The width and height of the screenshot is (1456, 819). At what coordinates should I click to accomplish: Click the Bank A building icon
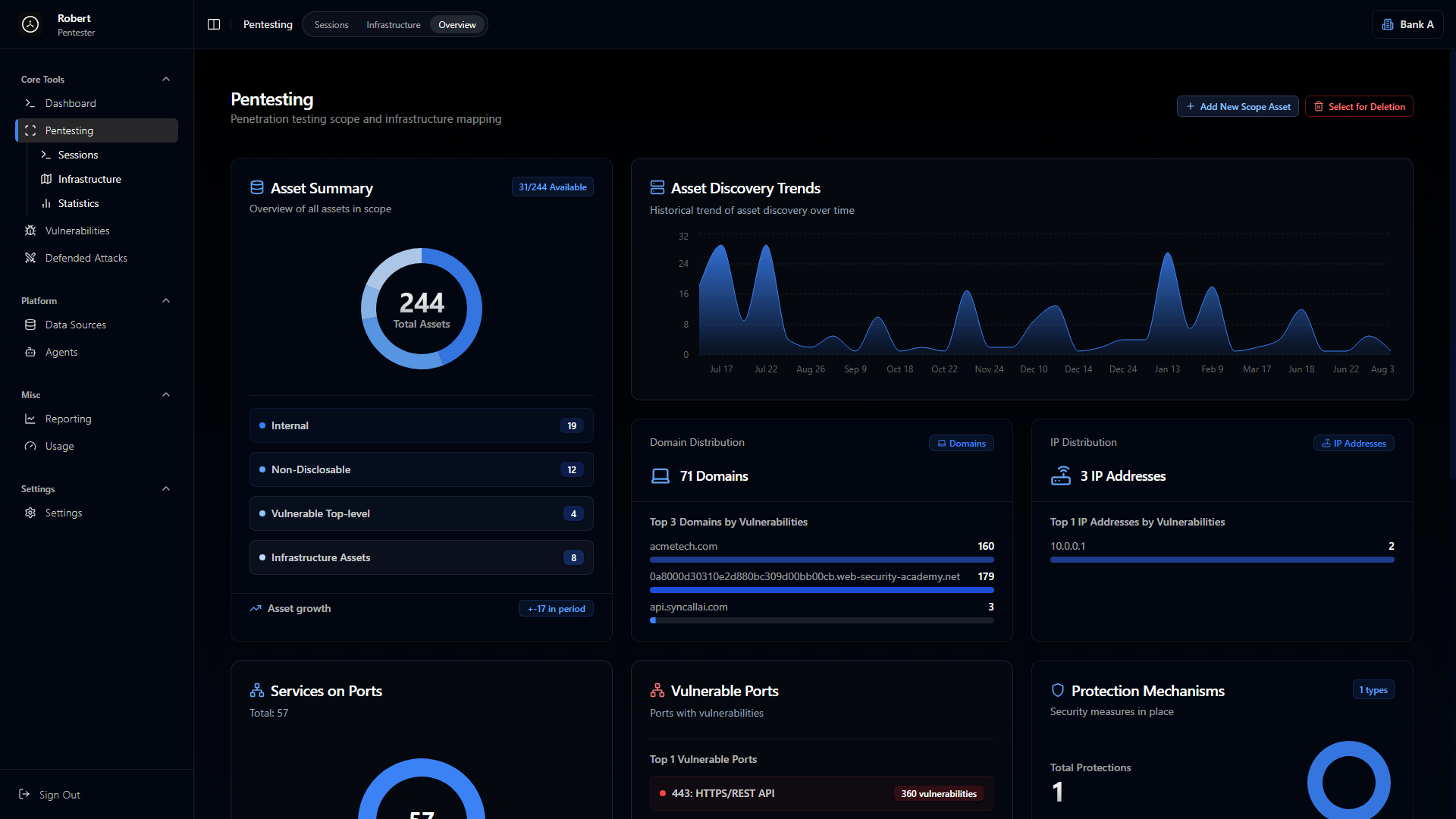click(1388, 24)
